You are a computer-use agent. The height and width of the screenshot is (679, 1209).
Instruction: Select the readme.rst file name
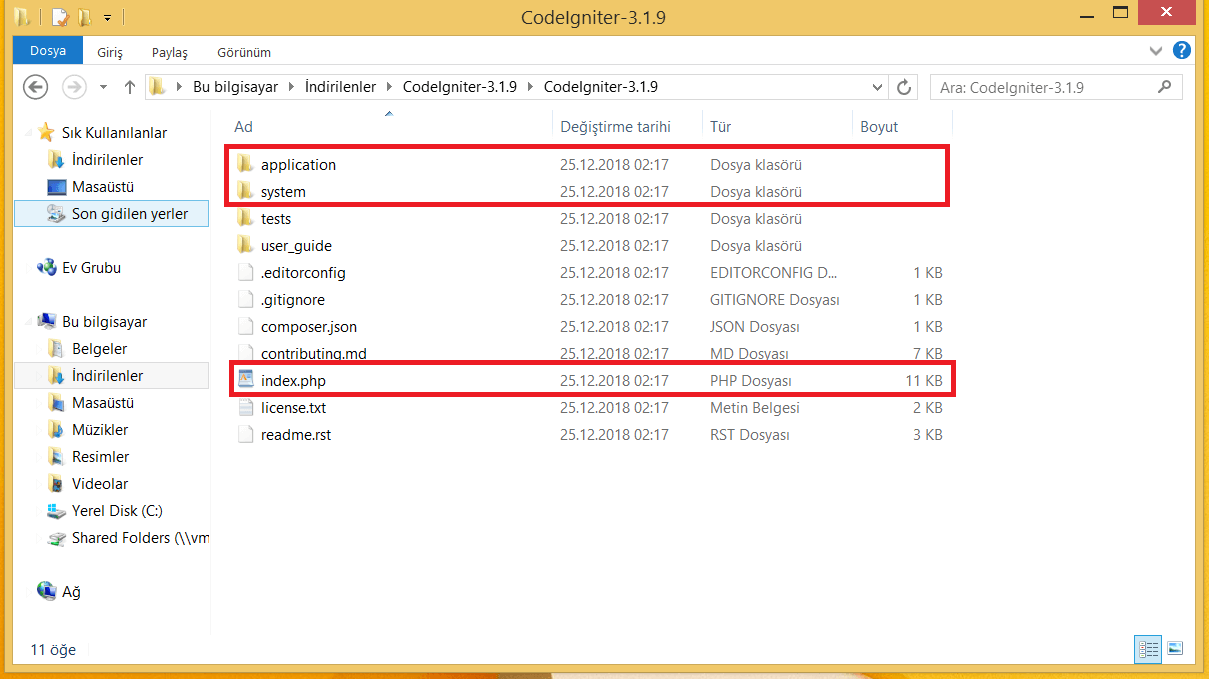[295, 434]
